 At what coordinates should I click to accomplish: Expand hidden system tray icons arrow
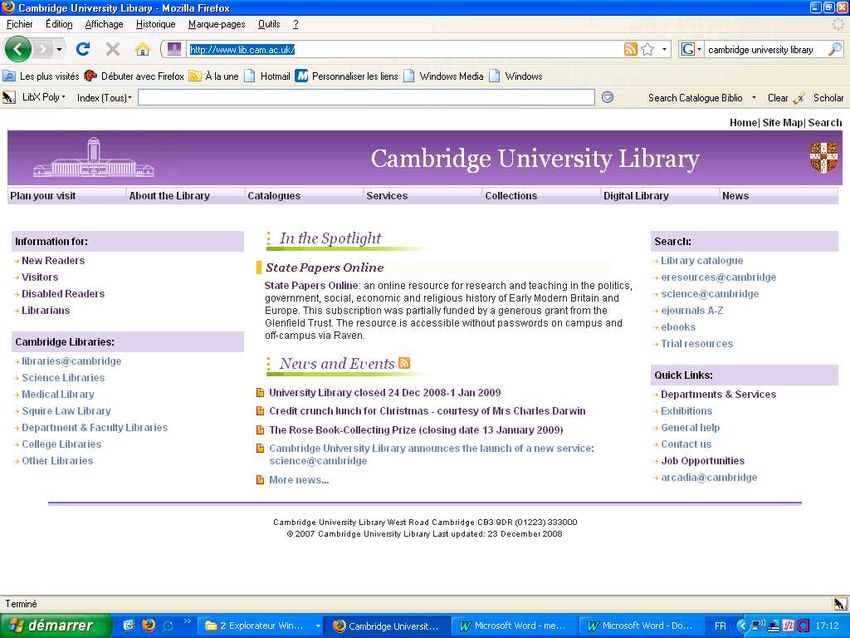(742, 626)
